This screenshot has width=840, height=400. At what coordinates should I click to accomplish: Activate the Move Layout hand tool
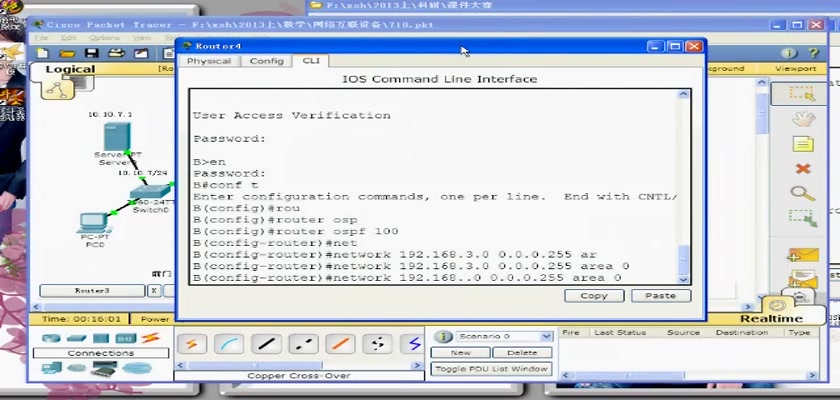click(802, 119)
